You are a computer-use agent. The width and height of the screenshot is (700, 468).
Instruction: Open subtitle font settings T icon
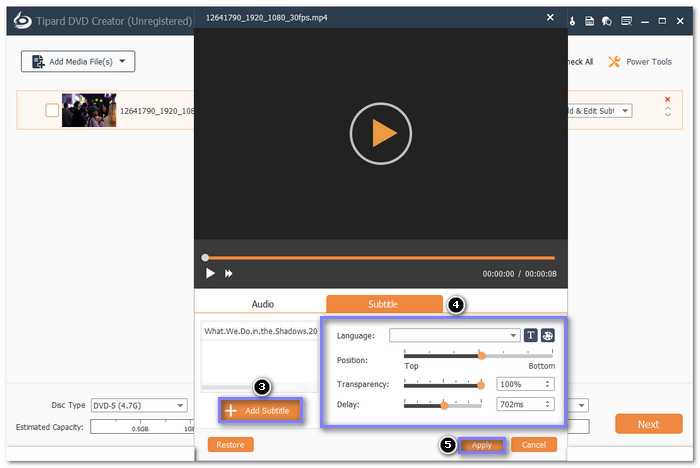pos(530,335)
